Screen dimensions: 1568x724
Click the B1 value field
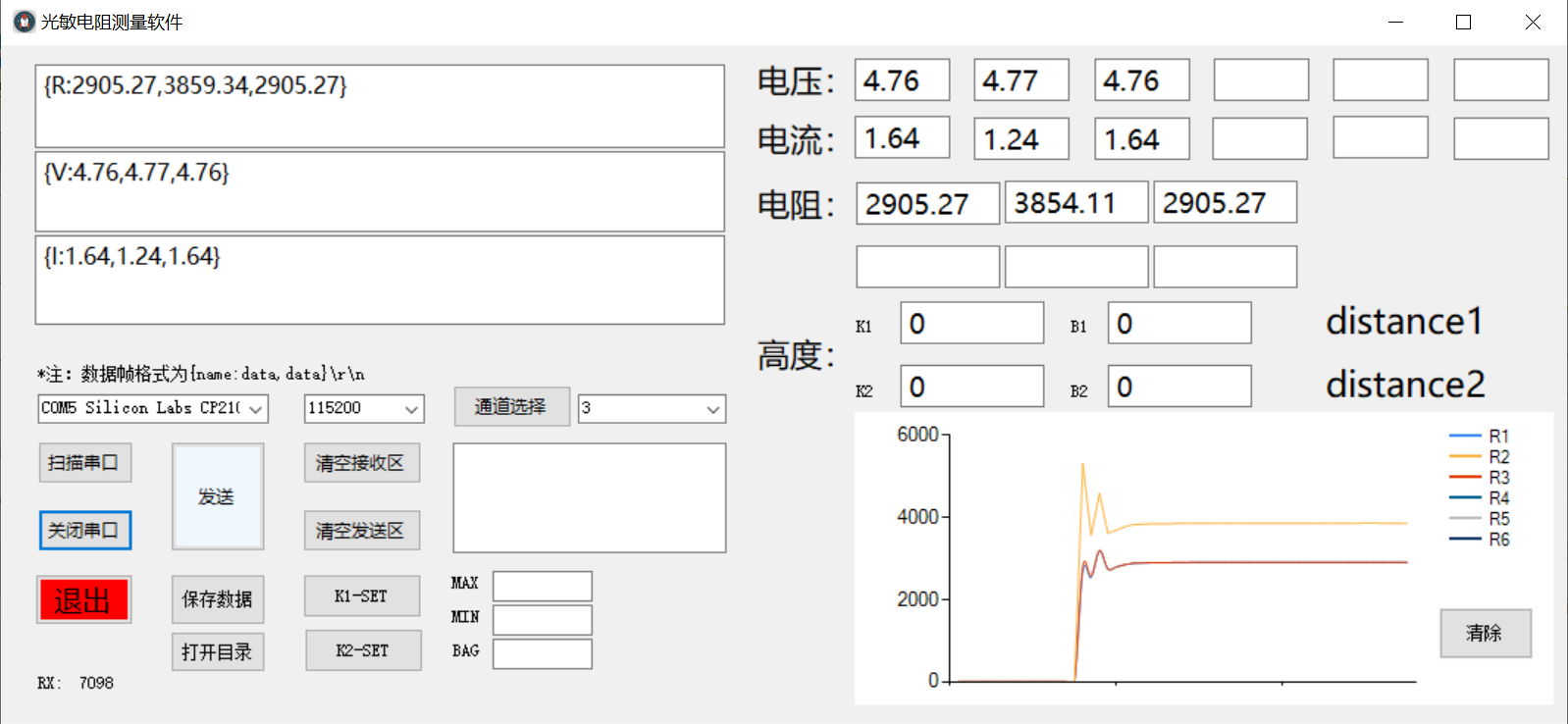1179,323
